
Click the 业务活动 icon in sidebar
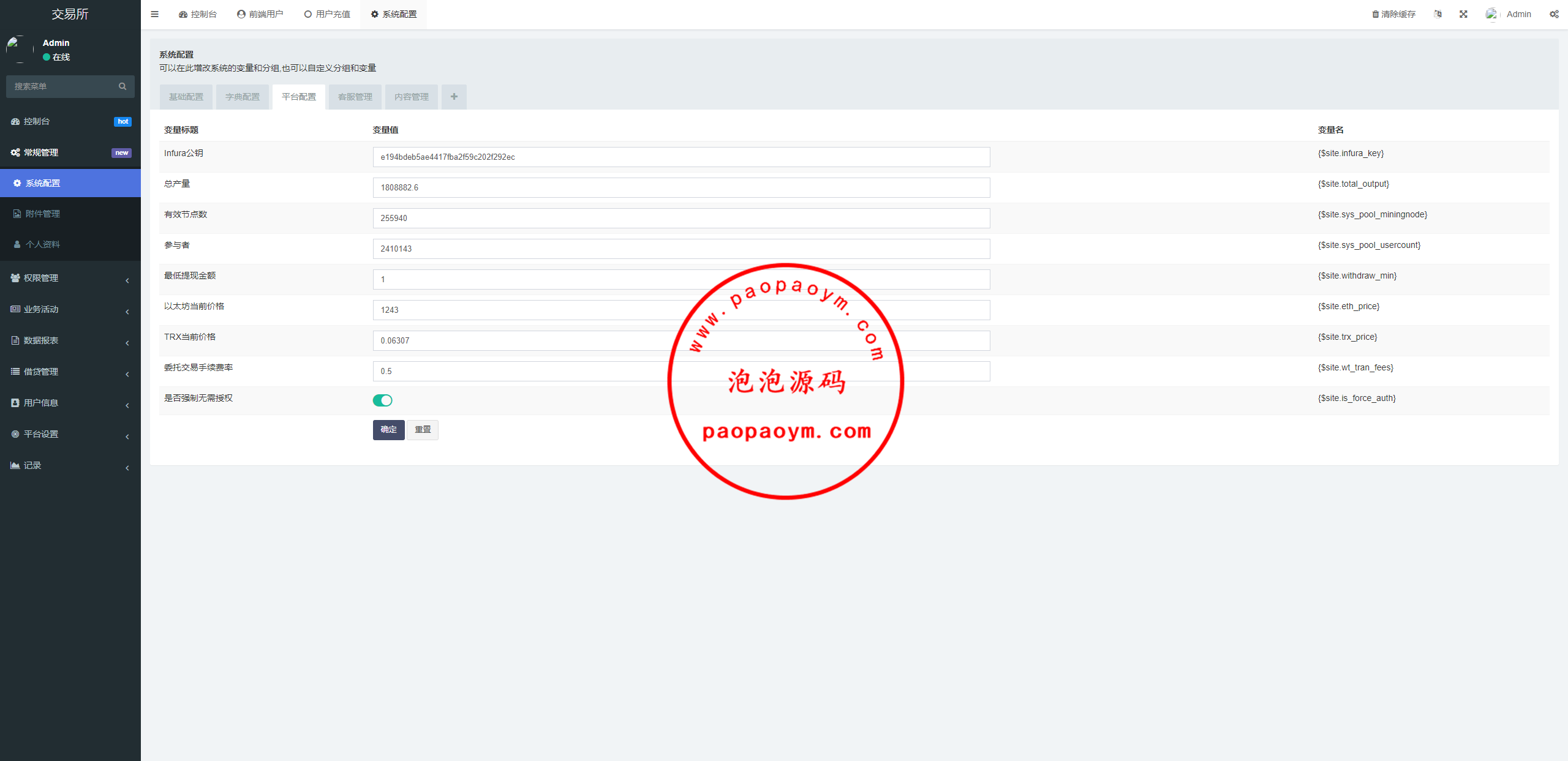point(15,309)
